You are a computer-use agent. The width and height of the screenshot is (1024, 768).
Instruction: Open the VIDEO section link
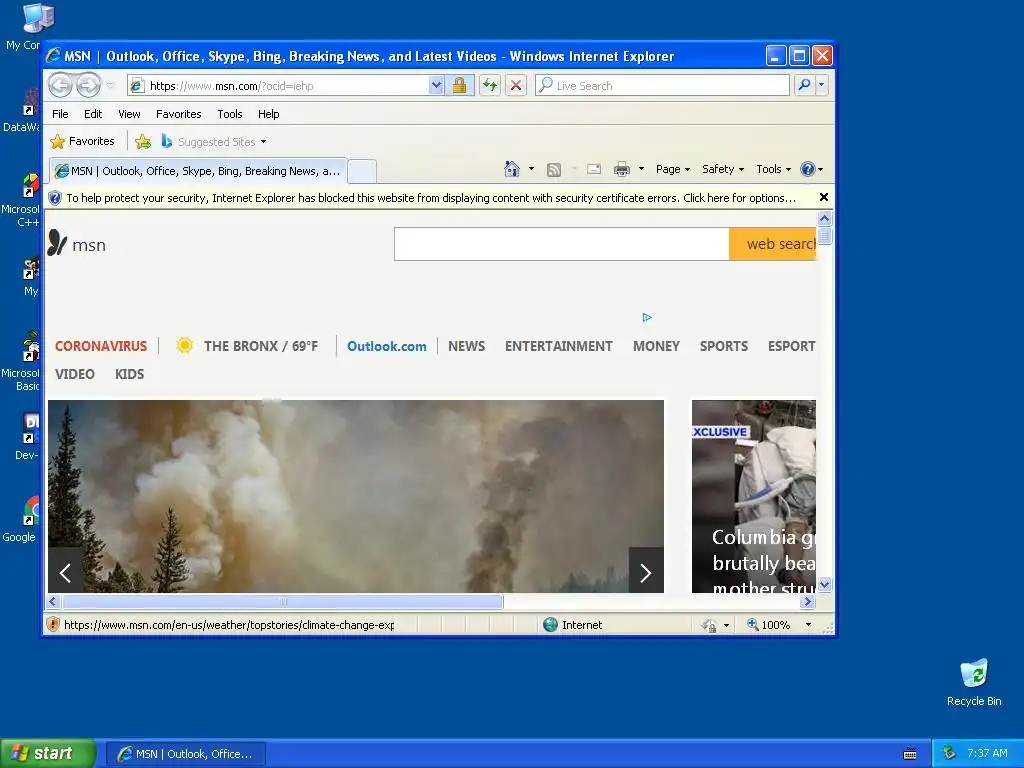pyautogui.click(x=74, y=374)
